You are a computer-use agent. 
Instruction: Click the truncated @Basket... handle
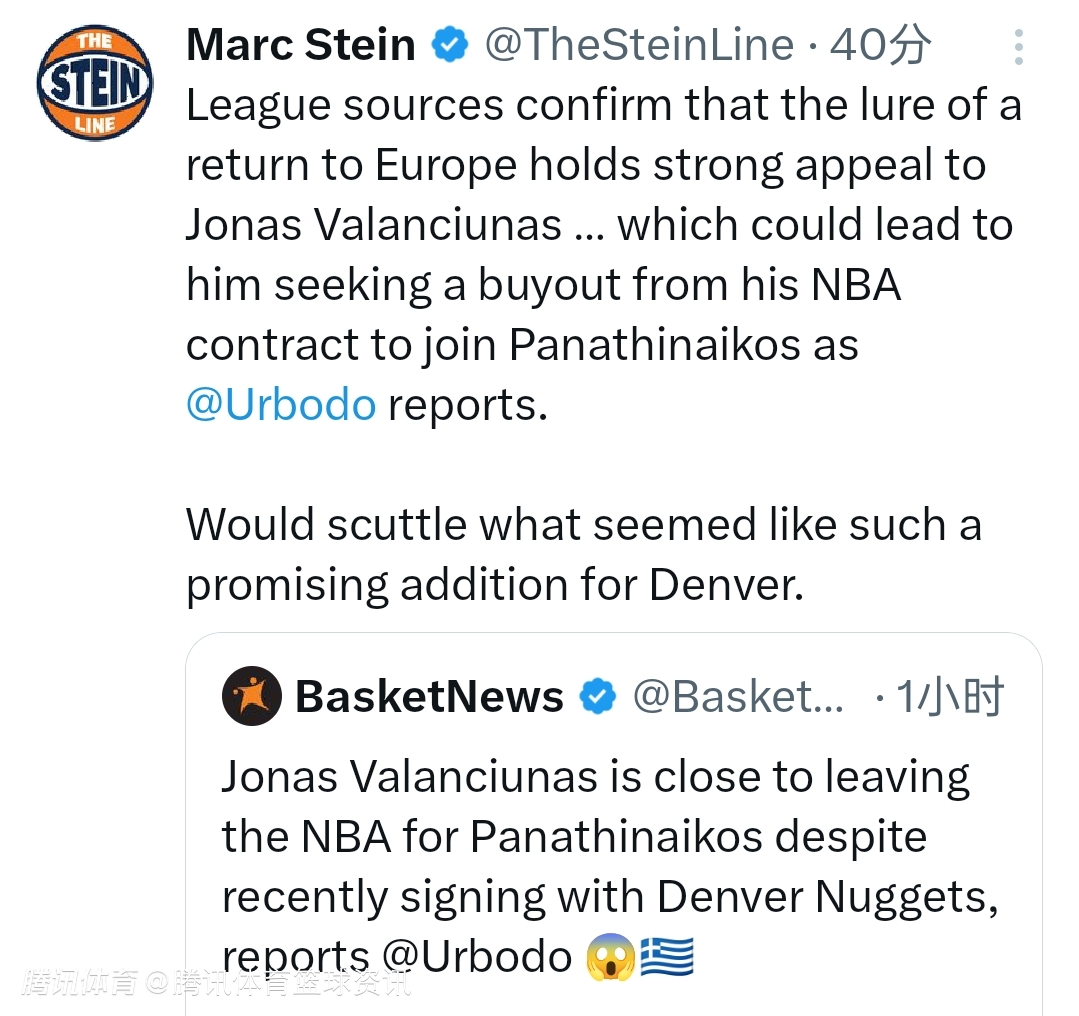pyautogui.click(x=738, y=697)
